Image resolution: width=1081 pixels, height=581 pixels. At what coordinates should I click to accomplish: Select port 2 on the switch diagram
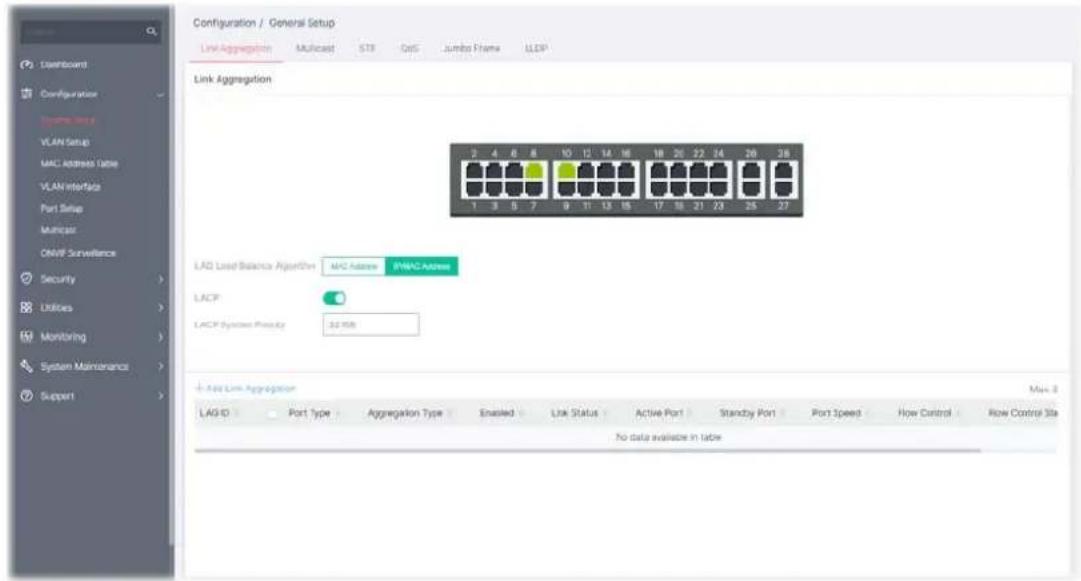tap(474, 170)
